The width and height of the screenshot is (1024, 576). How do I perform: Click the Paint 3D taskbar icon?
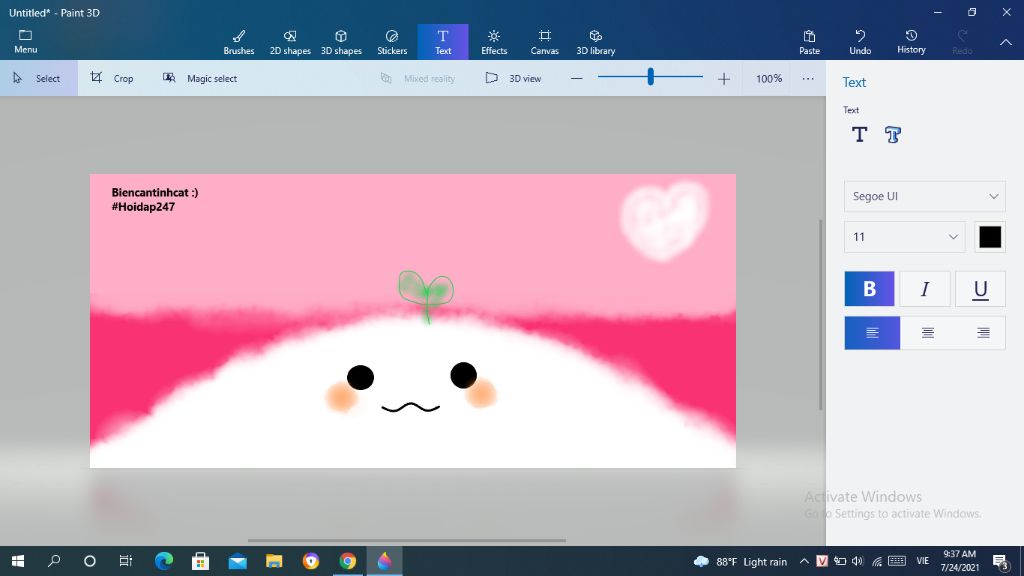pos(384,561)
